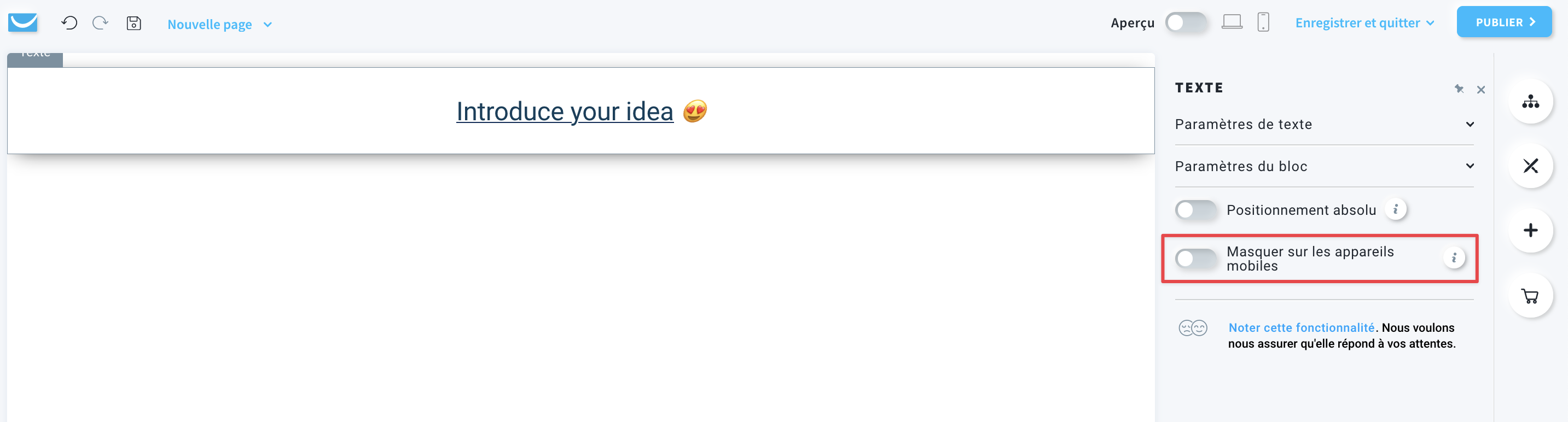Save the page using the floppy disk icon
This screenshot has height=422, width=1568.
click(x=134, y=23)
